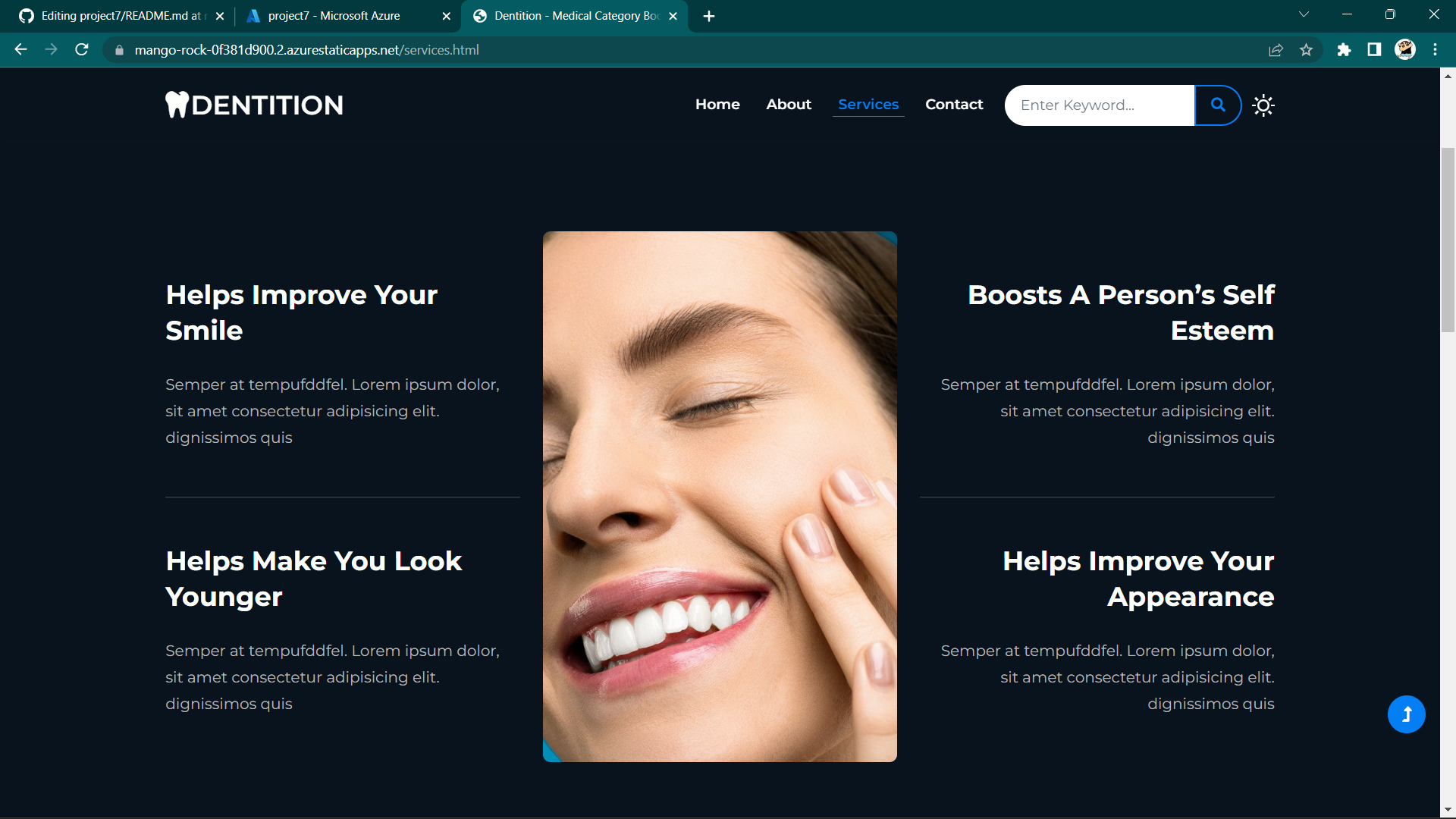Bookmark this page with the star icon
The height and width of the screenshot is (819, 1456).
(x=1306, y=50)
